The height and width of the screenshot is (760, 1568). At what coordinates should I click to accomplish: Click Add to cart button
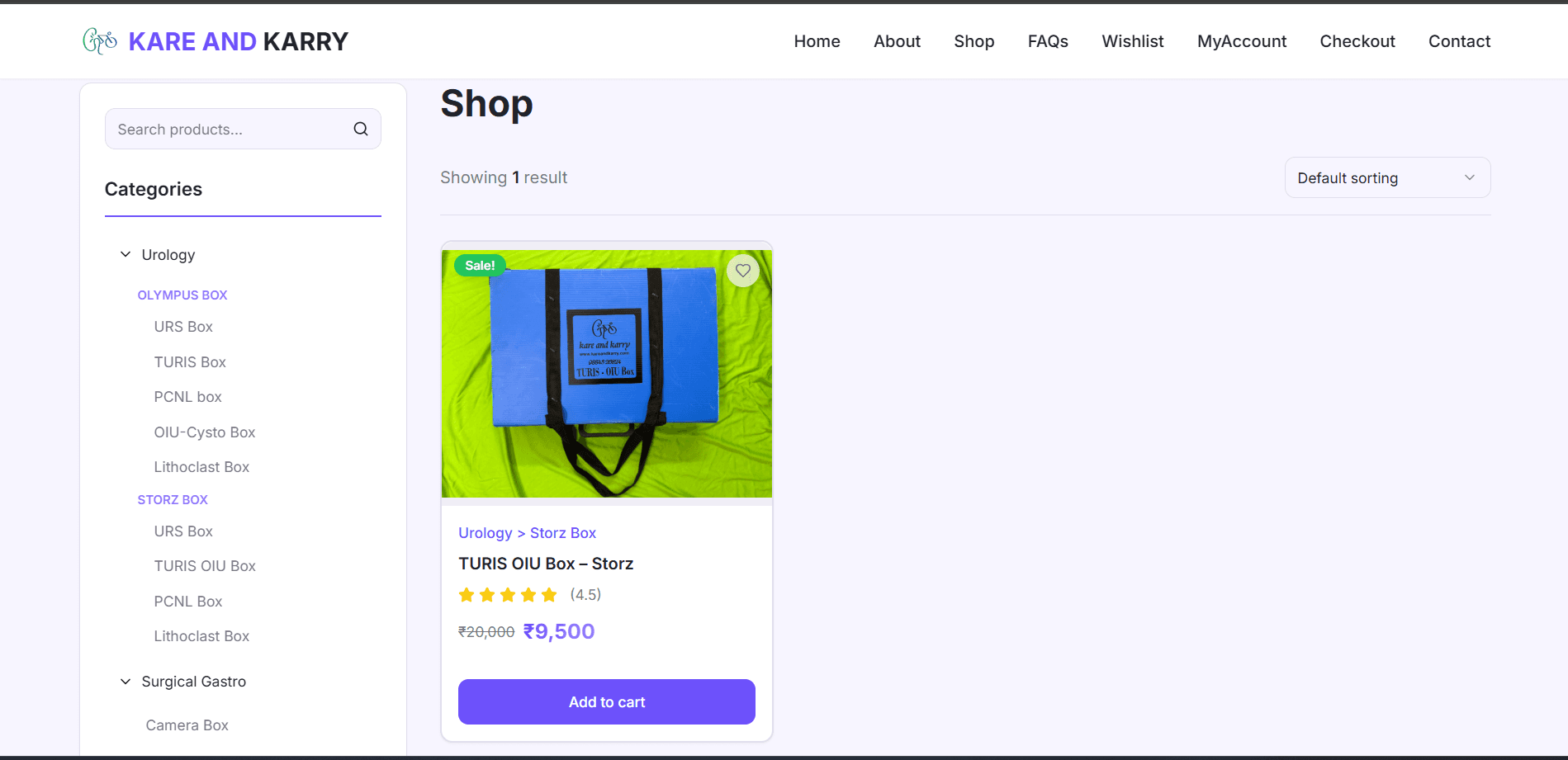pyautogui.click(x=606, y=702)
